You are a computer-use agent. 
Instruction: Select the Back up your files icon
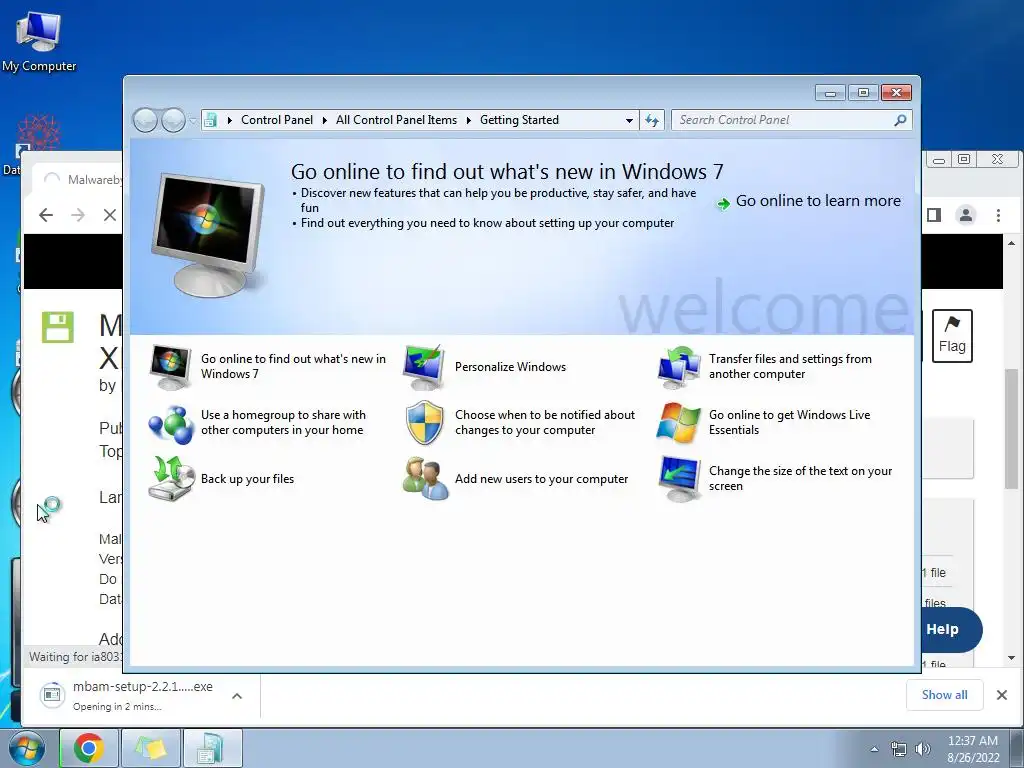[x=170, y=479]
